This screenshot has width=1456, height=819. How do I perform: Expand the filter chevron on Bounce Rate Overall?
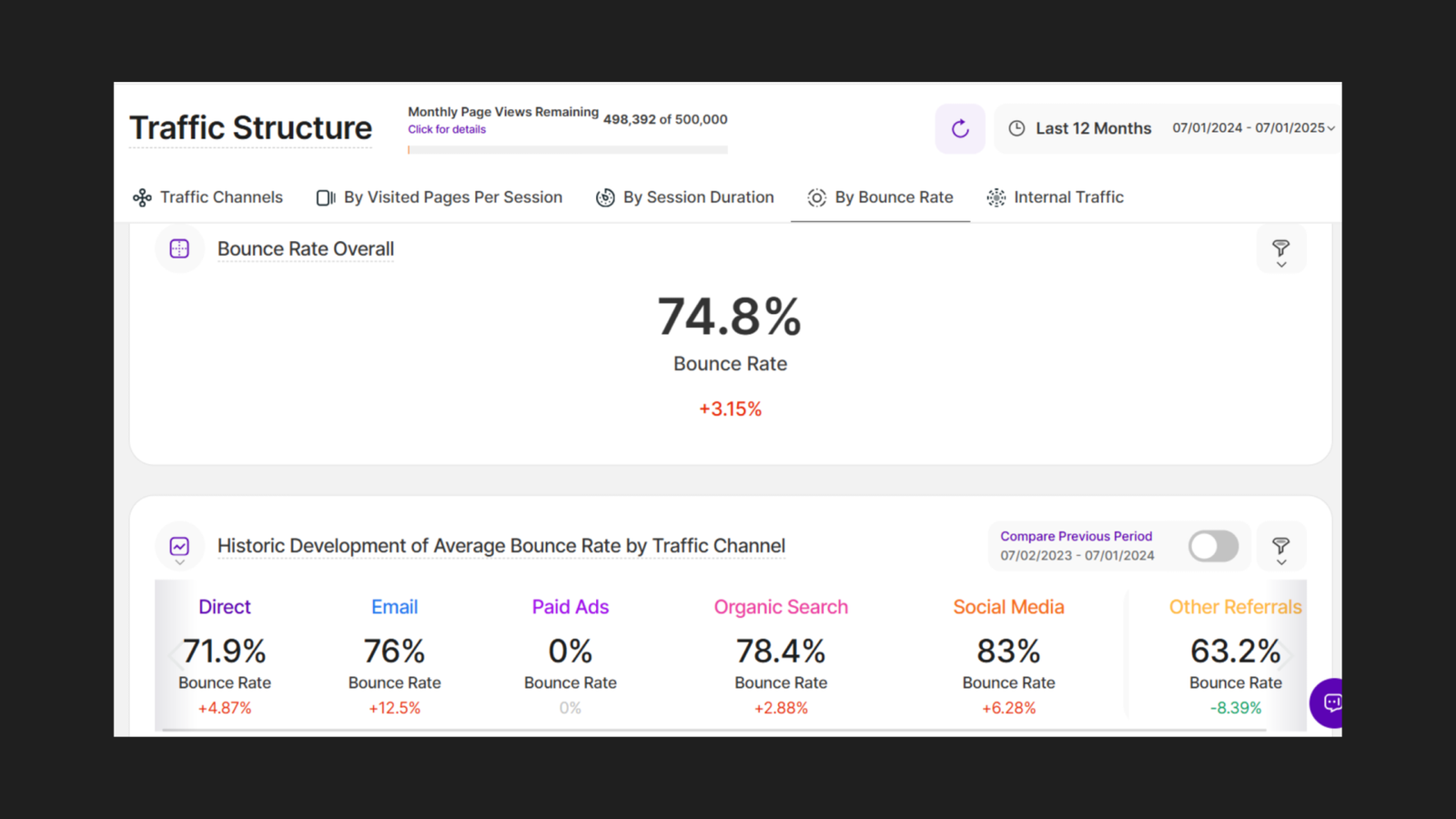1282,263
